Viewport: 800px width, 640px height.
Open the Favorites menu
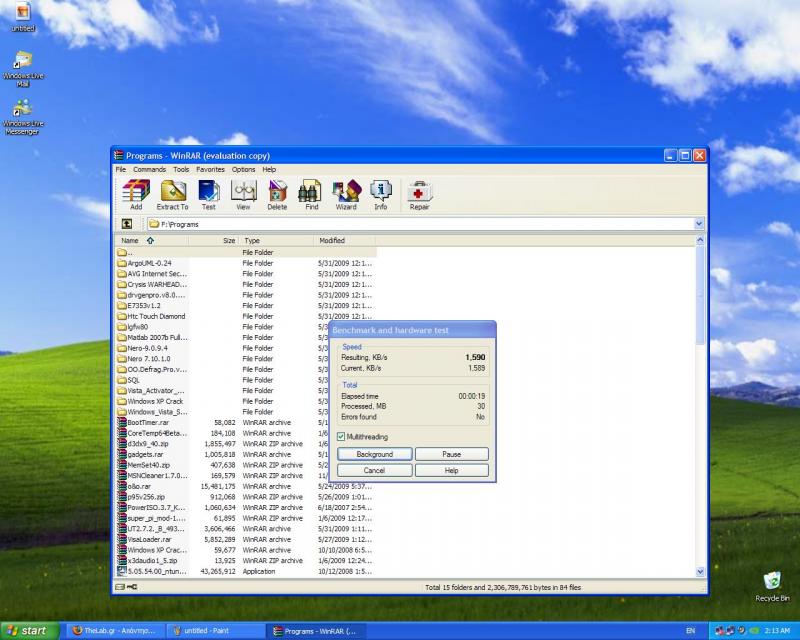pyautogui.click(x=210, y=169)
